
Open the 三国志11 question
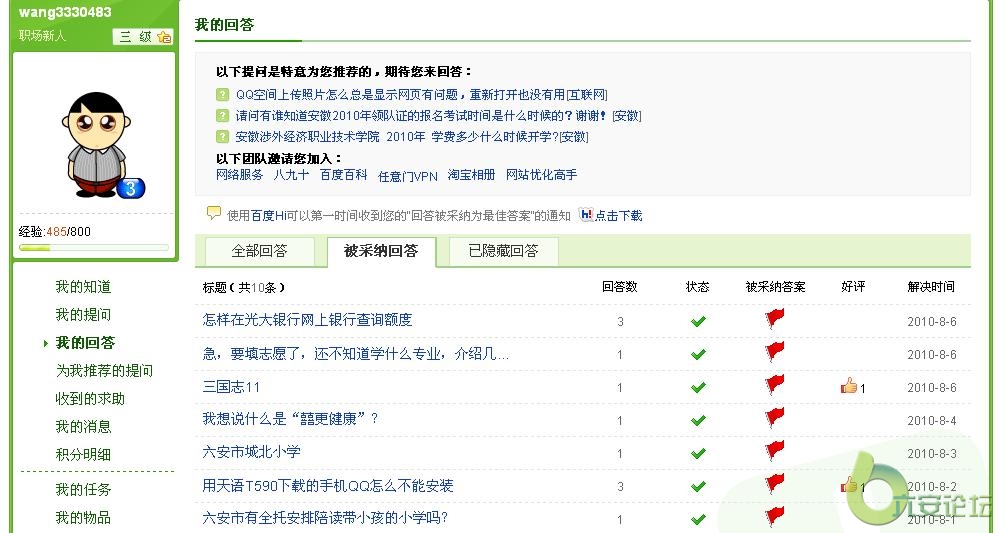tap(231, 387)
